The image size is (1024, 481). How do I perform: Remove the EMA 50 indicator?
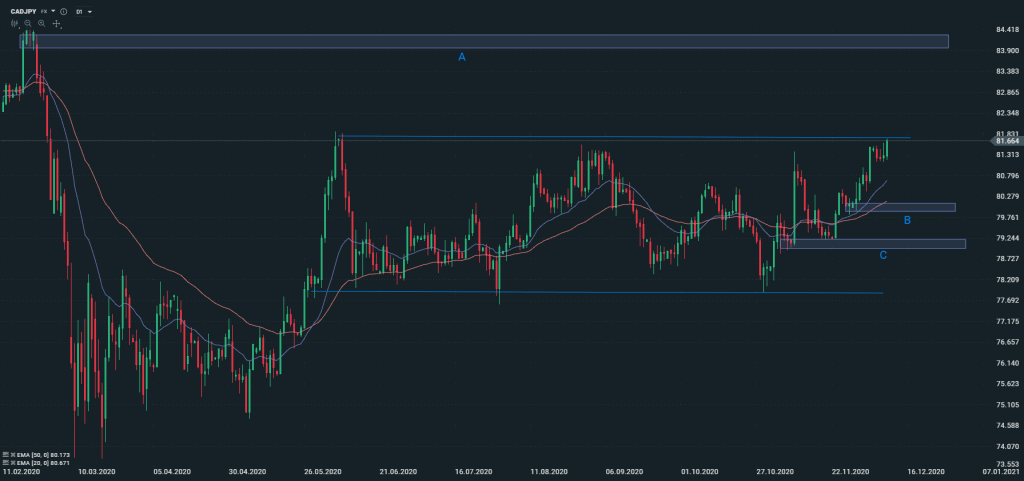click(x=13, y=454)
